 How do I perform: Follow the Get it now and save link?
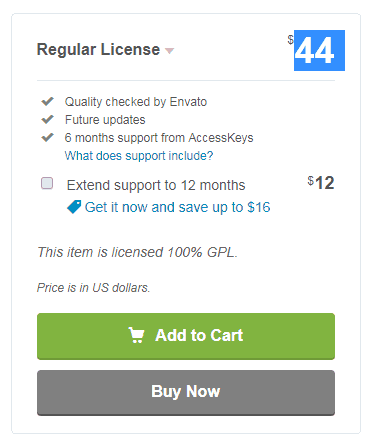(177, 207)
